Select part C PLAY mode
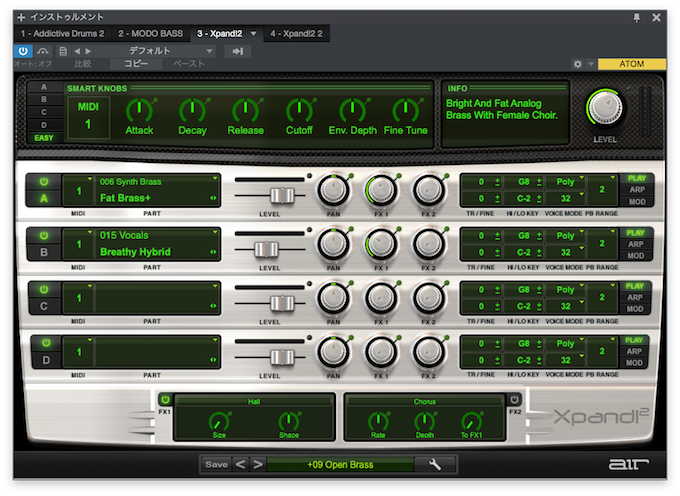 (x=635, y=286)
